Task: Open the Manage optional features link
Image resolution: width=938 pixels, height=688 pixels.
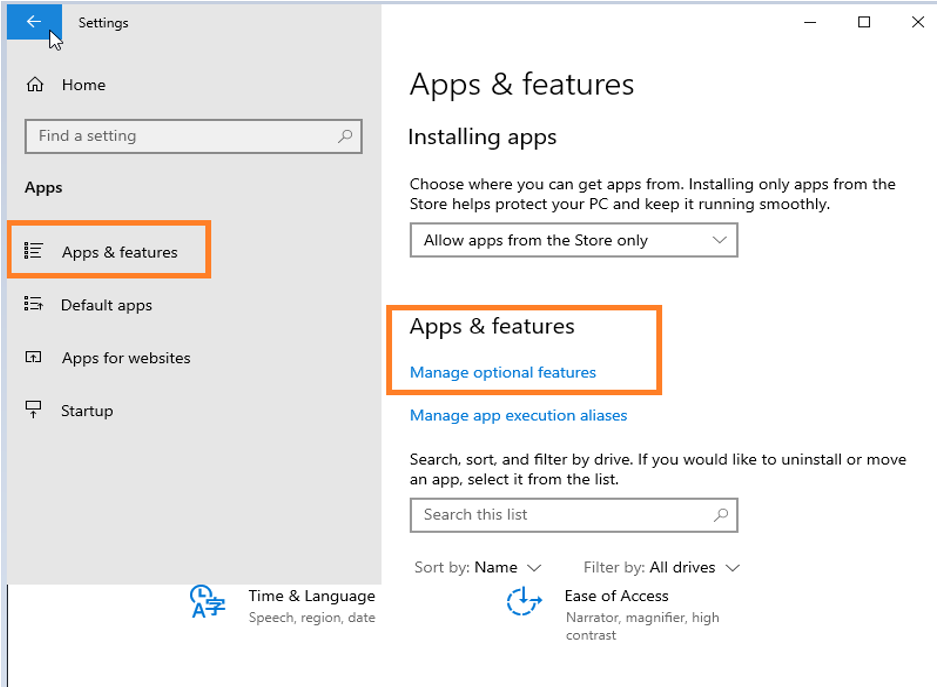Action: [502, 372]
